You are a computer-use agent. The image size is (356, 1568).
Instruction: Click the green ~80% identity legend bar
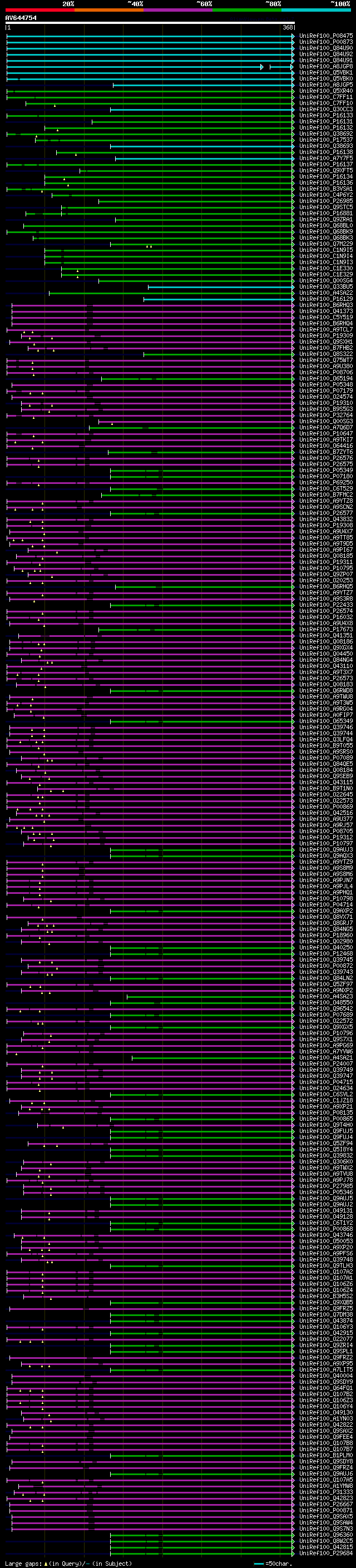click(x=247, y=10)
